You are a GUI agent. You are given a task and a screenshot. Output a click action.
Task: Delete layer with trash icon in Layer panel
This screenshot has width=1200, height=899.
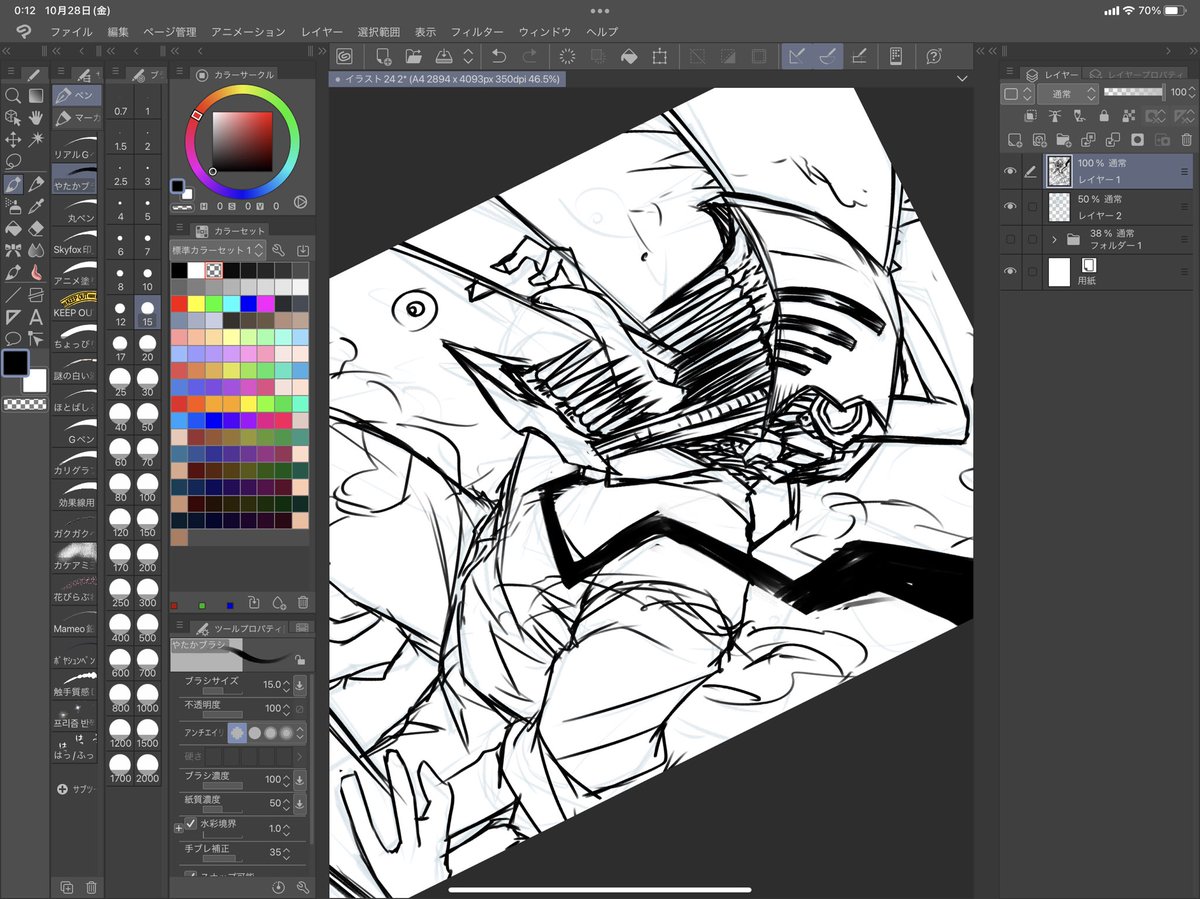[1185, 139]
